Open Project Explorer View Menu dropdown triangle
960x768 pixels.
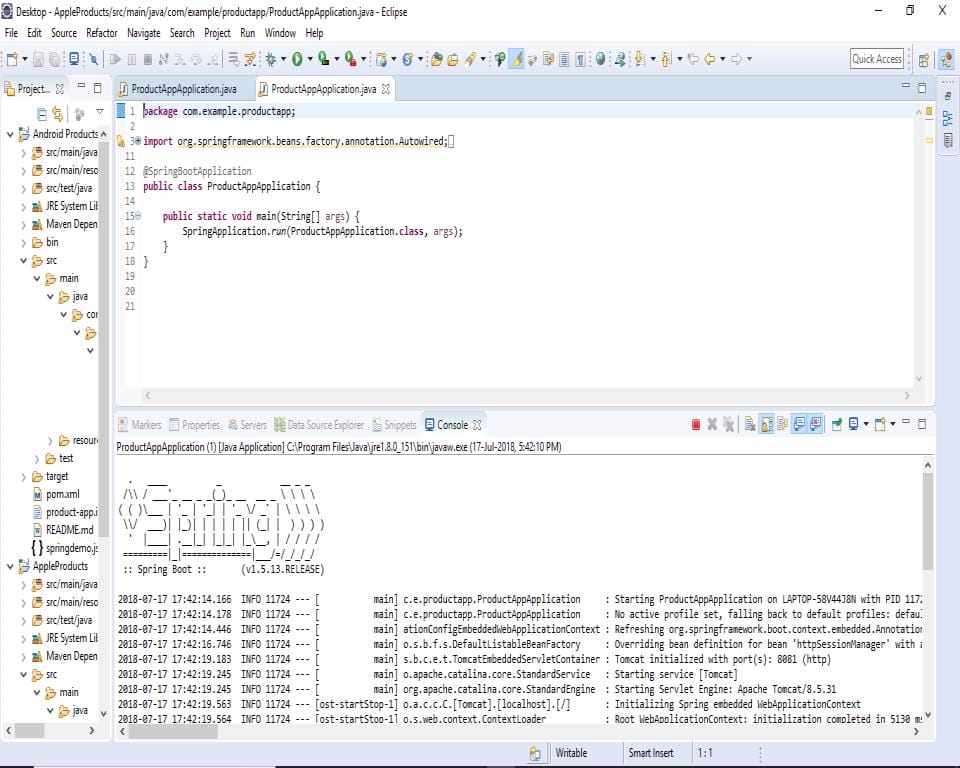point(99,112)
